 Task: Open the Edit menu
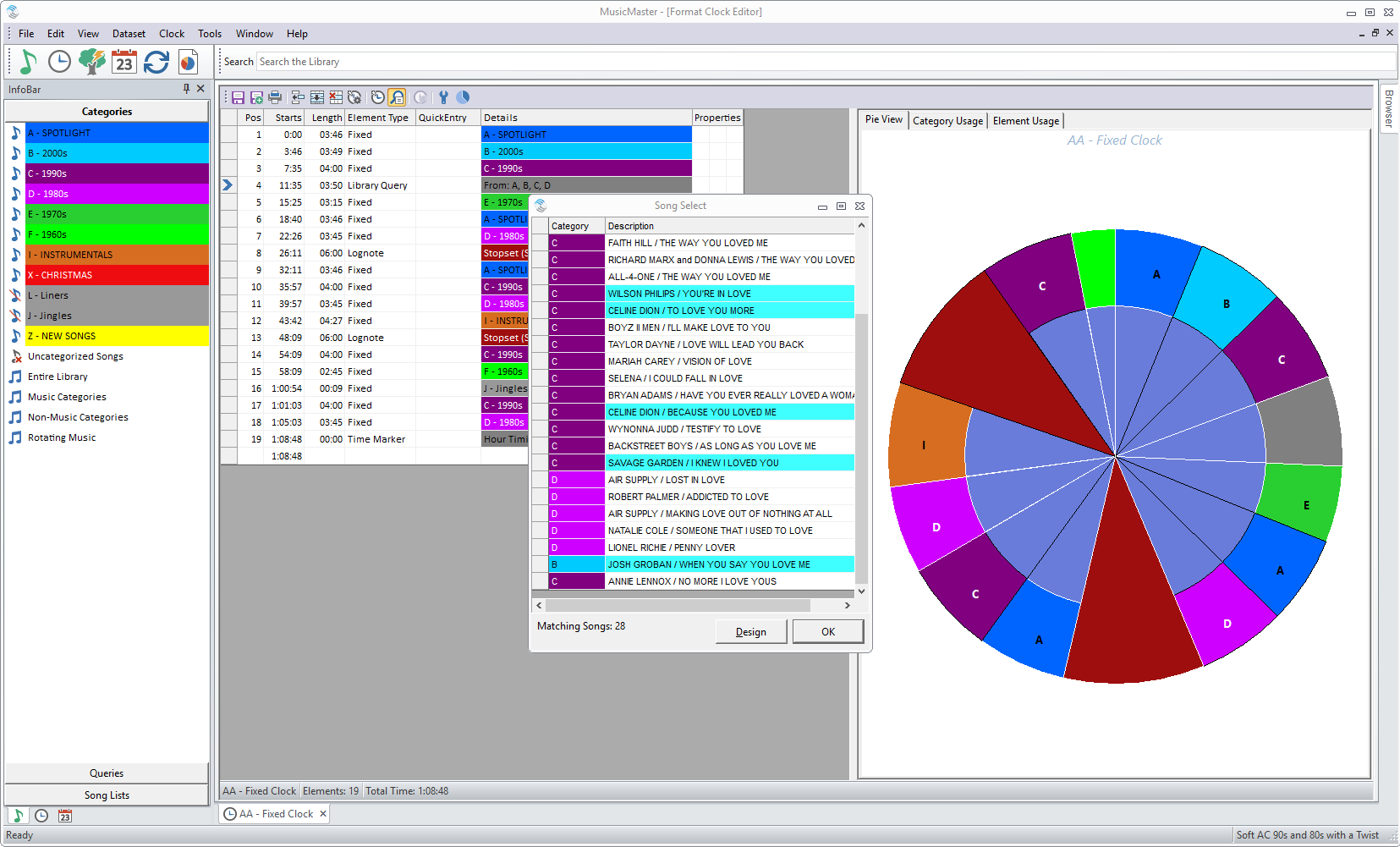56,34
